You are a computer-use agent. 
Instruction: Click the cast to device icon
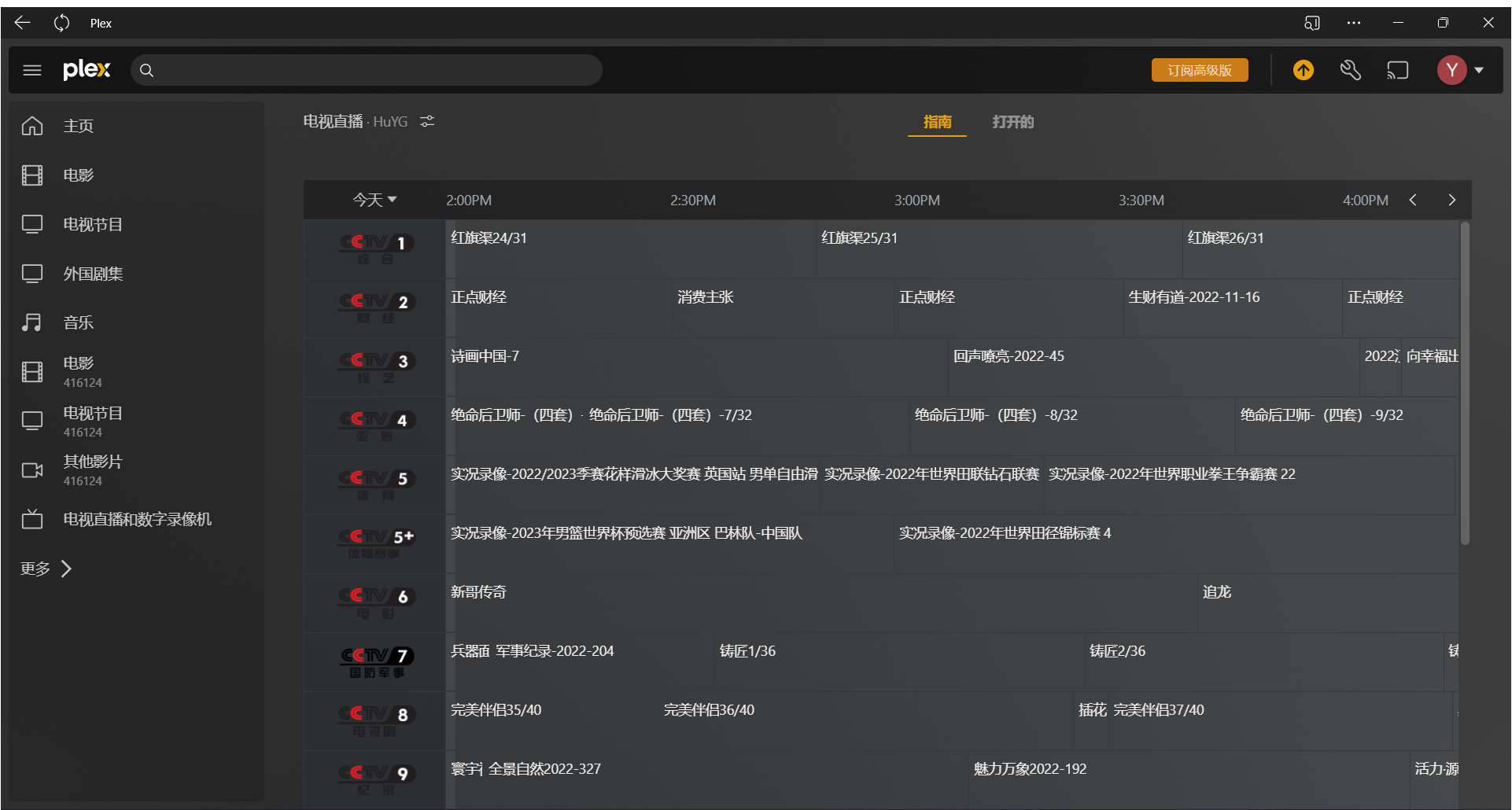(1398, 71)
